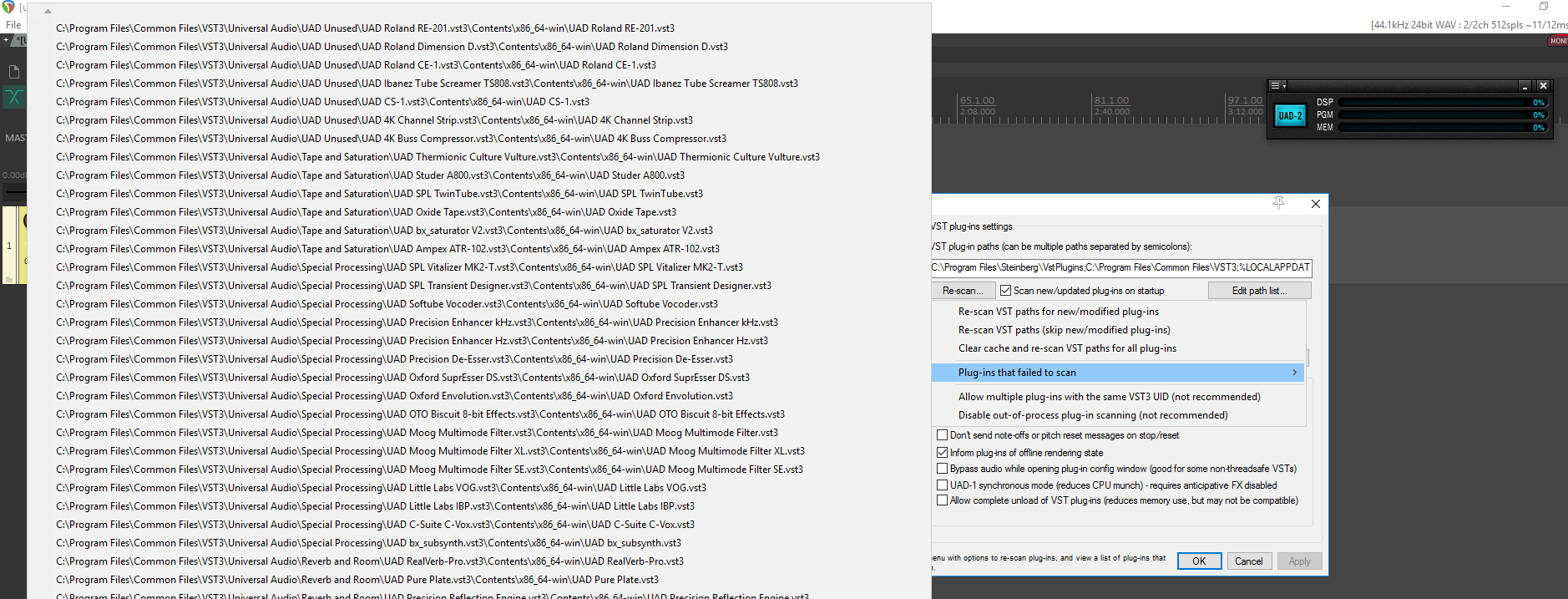
Task: Select the UAD Ibanez Tube Screamer TS808 row
Action: pos(478,84)
